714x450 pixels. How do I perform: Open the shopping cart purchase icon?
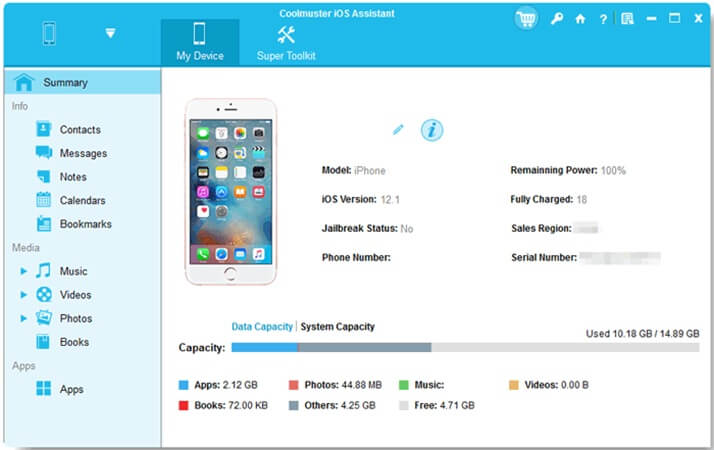click(526, 19)
